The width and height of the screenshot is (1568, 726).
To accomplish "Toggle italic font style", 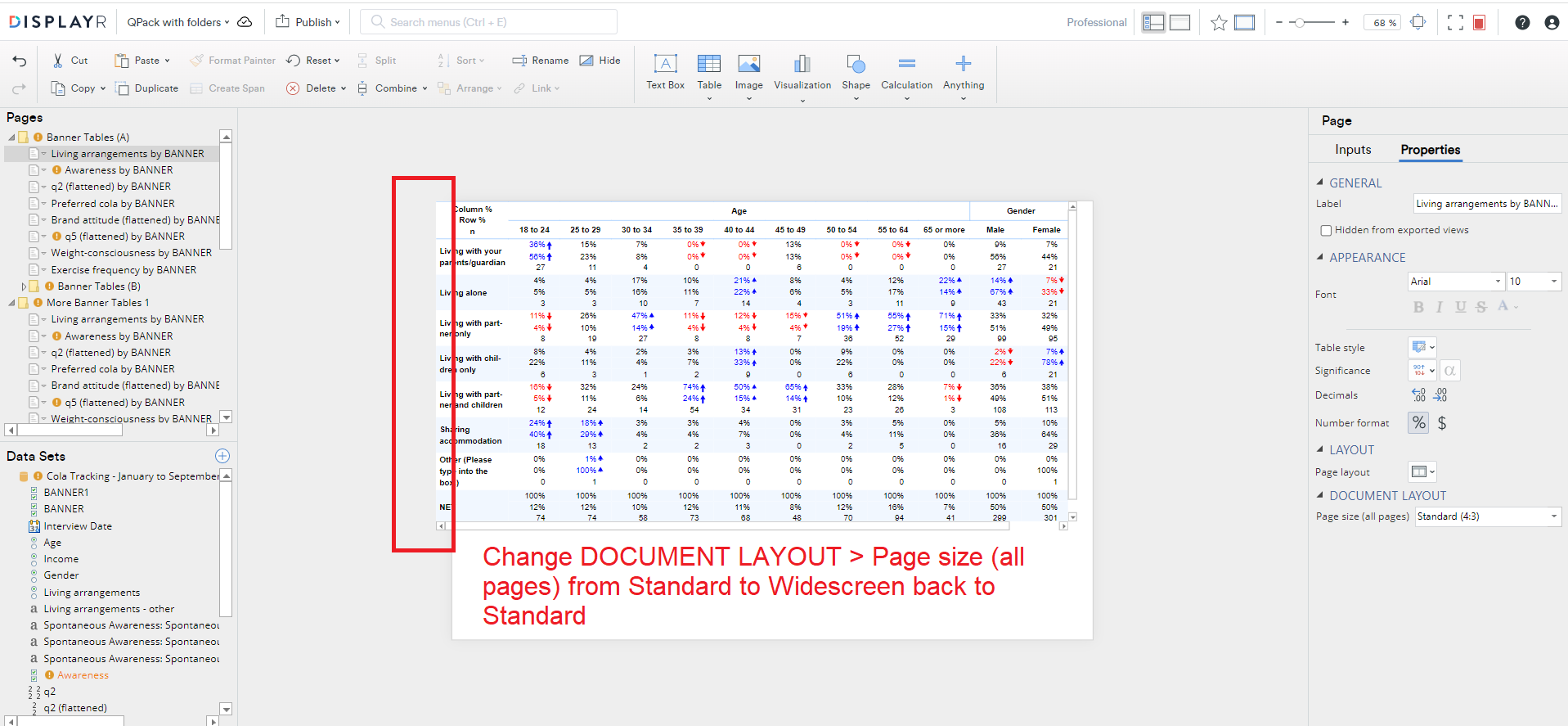I will [1440, 307].
